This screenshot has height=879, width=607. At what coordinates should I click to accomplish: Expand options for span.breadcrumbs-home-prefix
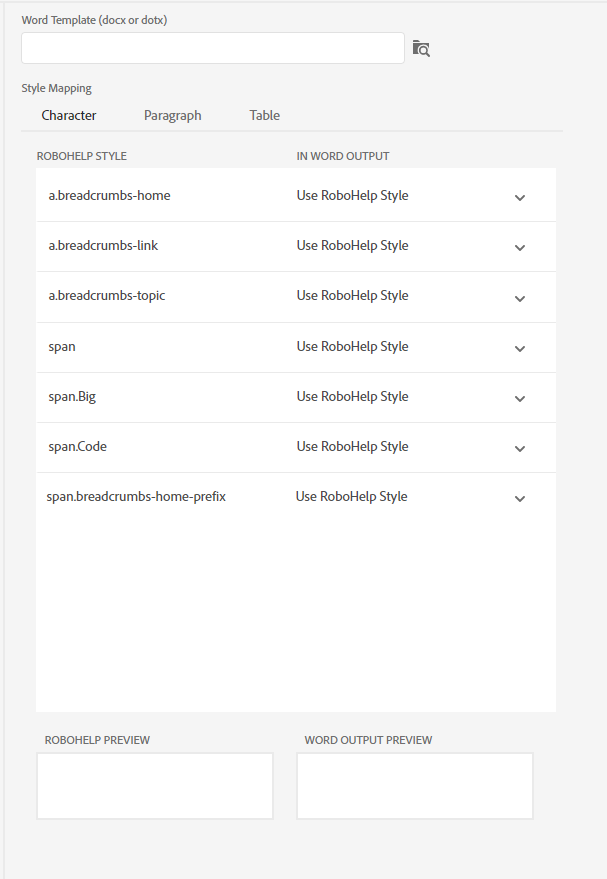tap(520, 498)
